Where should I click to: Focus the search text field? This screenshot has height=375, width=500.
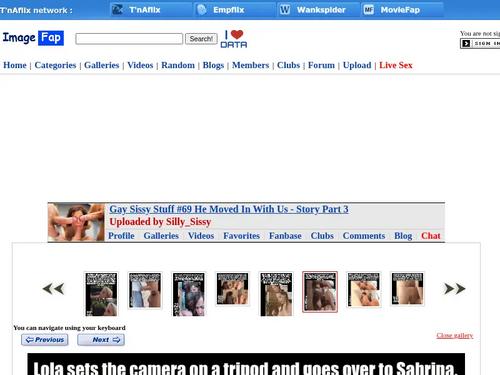click(129, 39)
